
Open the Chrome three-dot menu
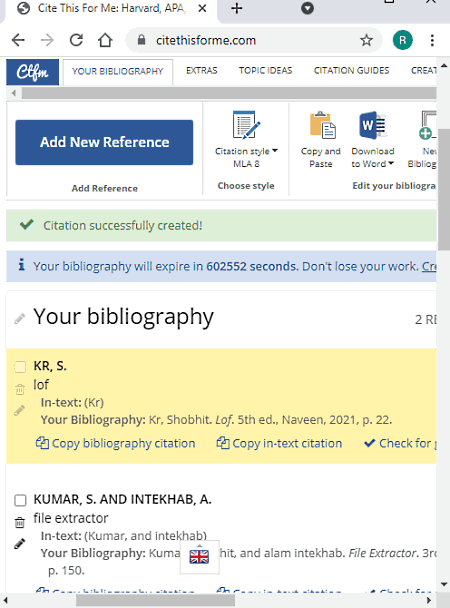432,40
